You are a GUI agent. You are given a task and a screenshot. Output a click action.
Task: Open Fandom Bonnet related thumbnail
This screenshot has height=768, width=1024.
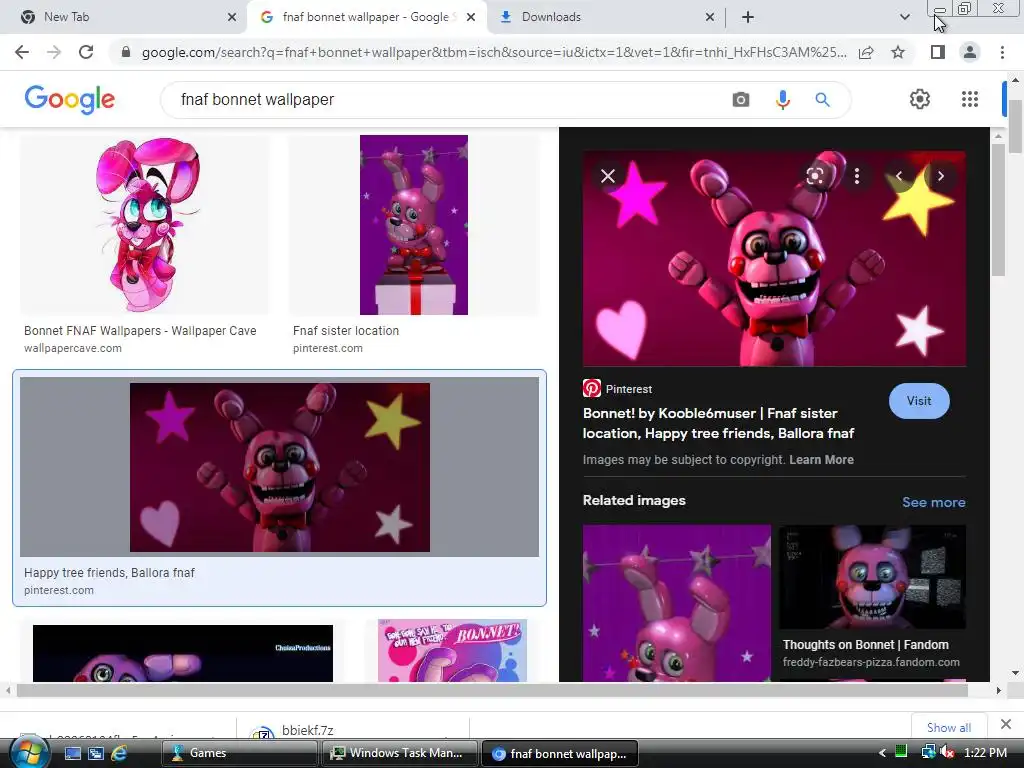tap(872, 577)
